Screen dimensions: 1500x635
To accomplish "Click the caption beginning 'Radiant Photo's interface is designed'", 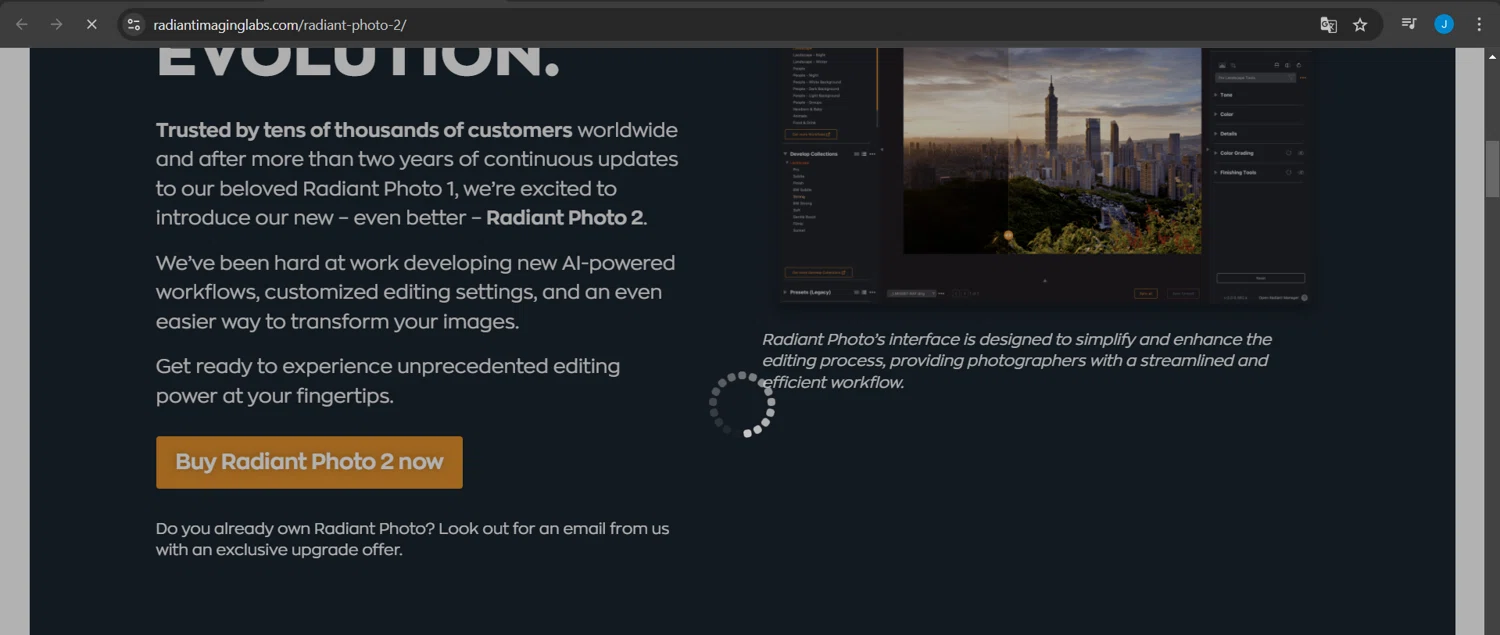I will [x=1017, y=360].
